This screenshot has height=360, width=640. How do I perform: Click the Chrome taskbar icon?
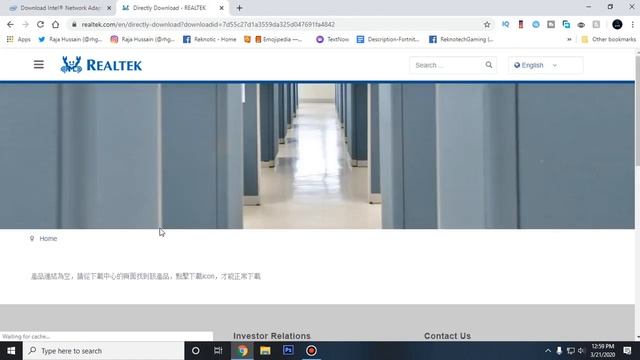pos(242,351)
